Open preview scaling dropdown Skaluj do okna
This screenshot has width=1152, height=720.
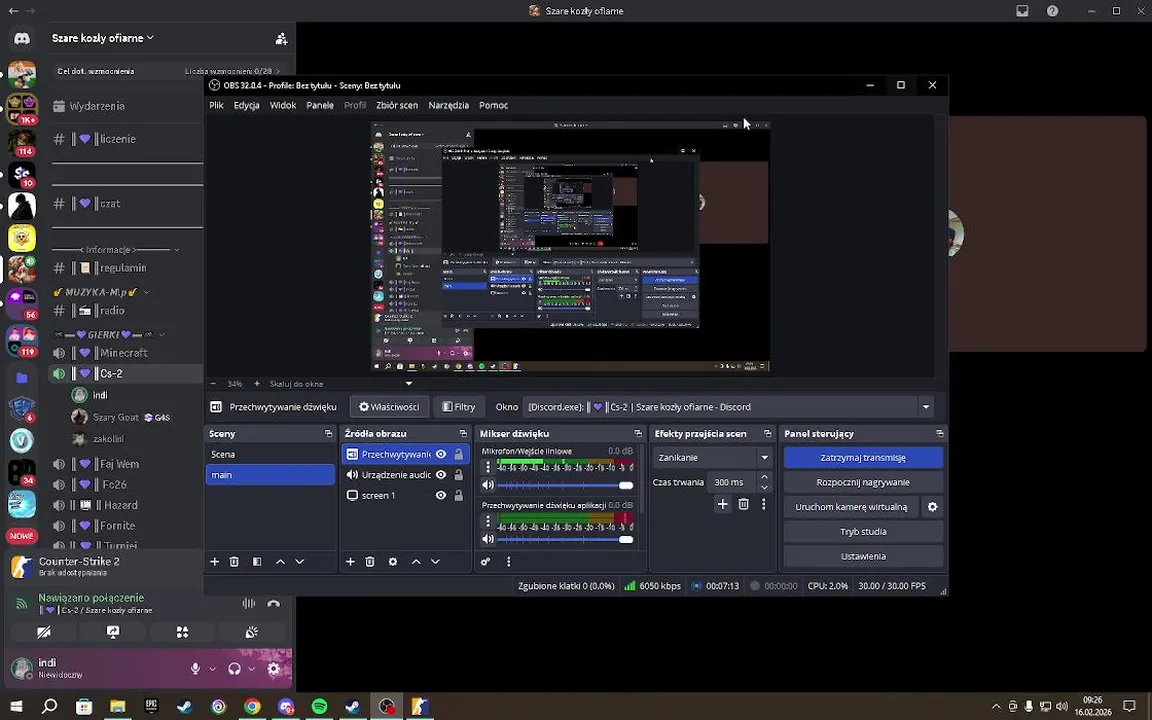409,384
